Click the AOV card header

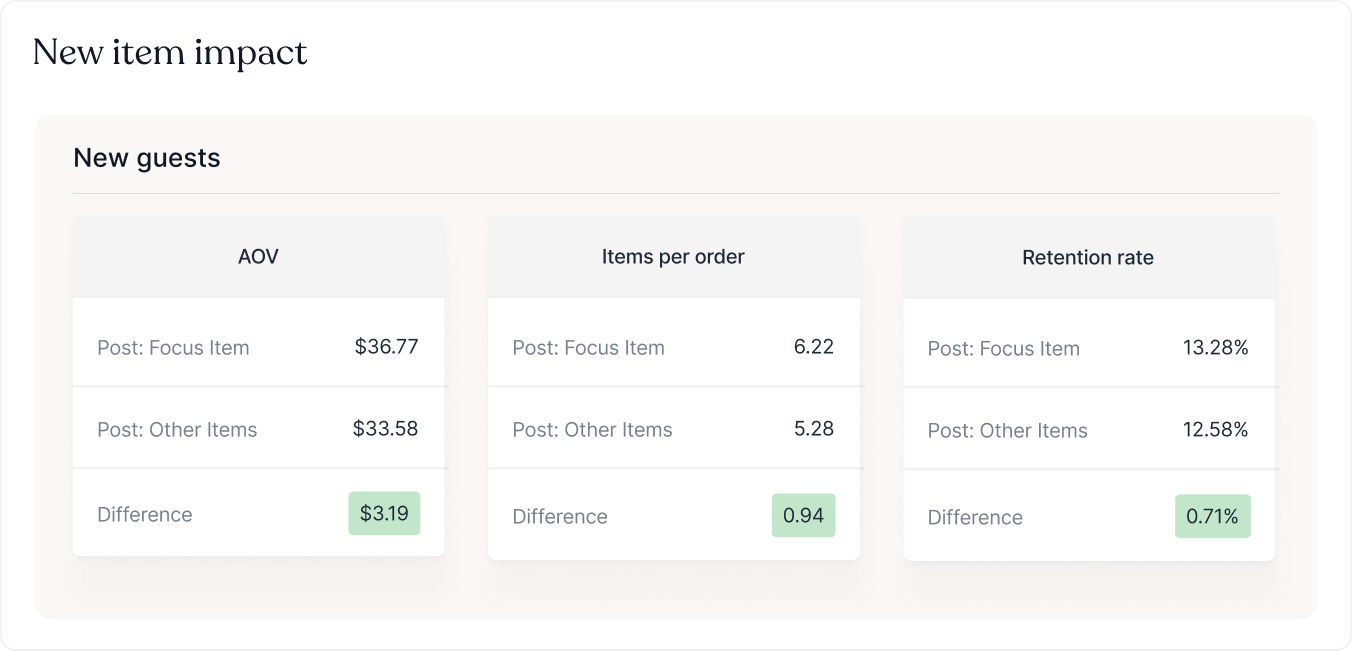[x=258, y=257]
